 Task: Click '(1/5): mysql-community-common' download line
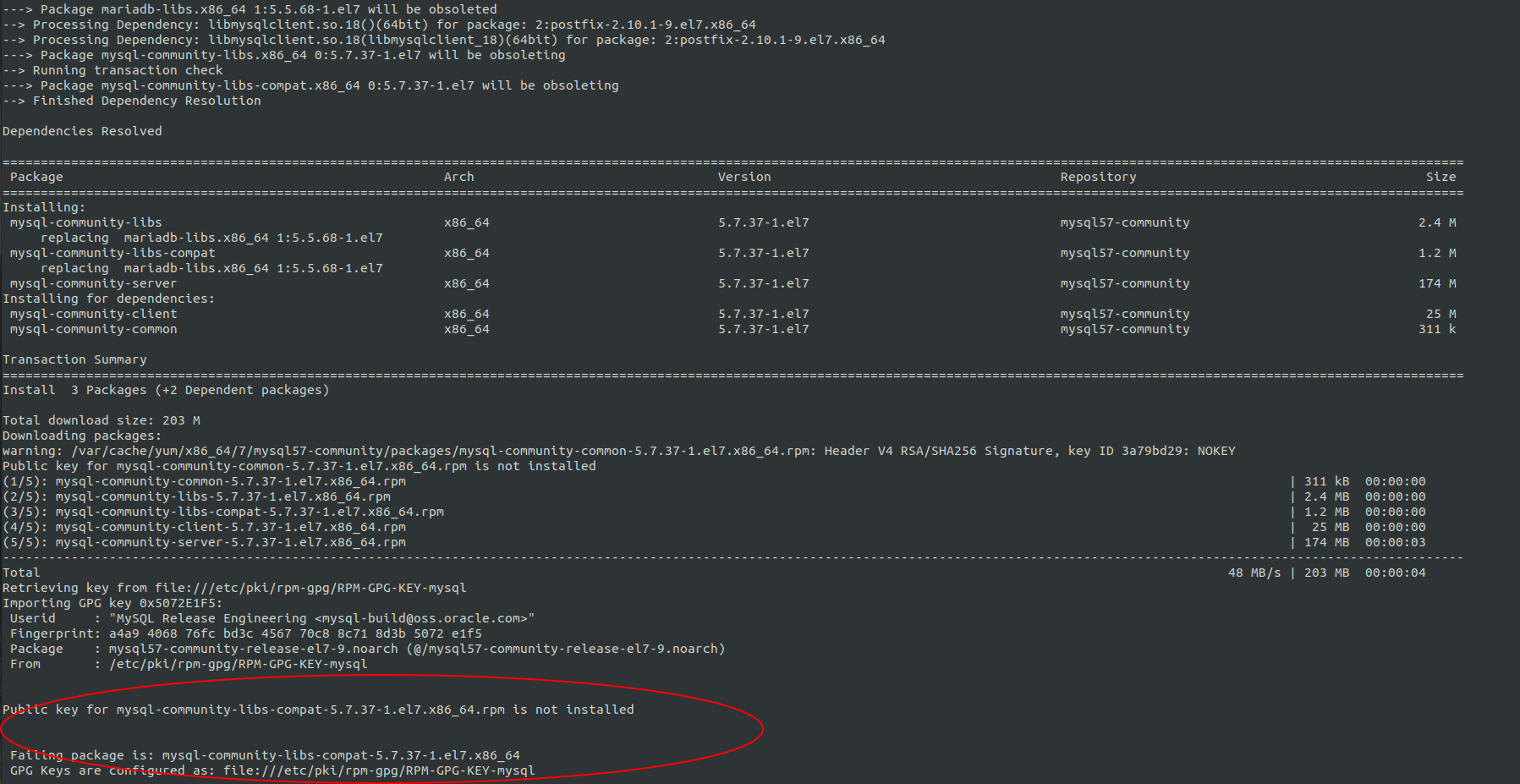[x=204, y=481]
